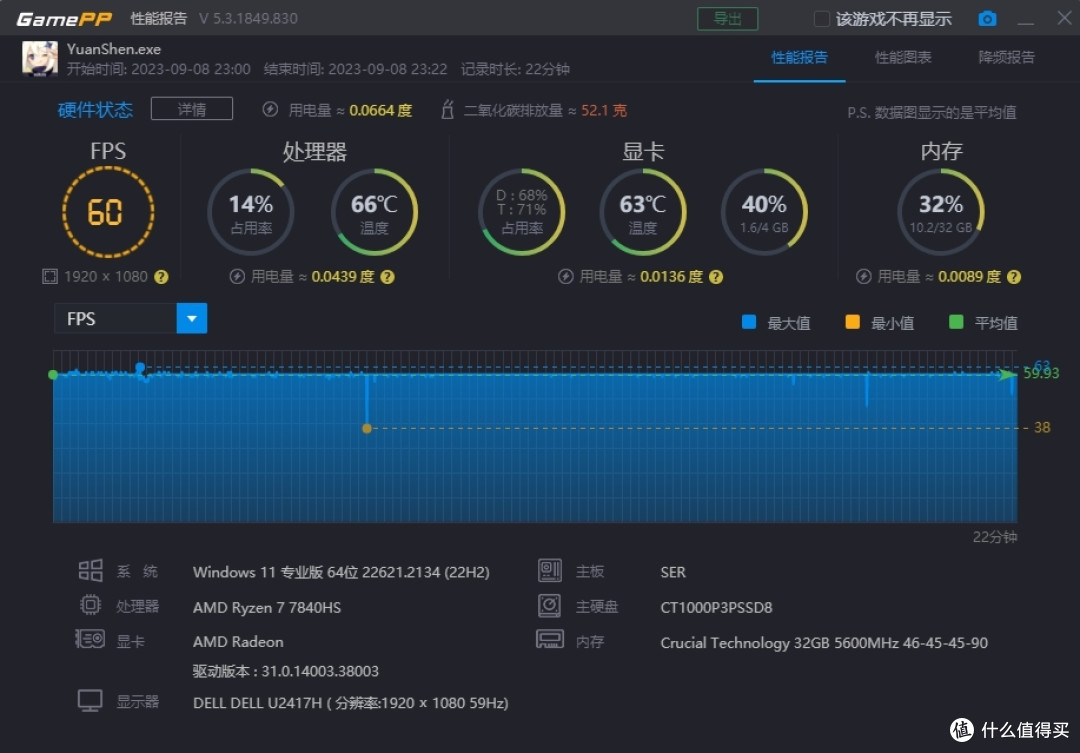
Task: Click the help icon beside 0.0439 度
Action: click(388, 277)
